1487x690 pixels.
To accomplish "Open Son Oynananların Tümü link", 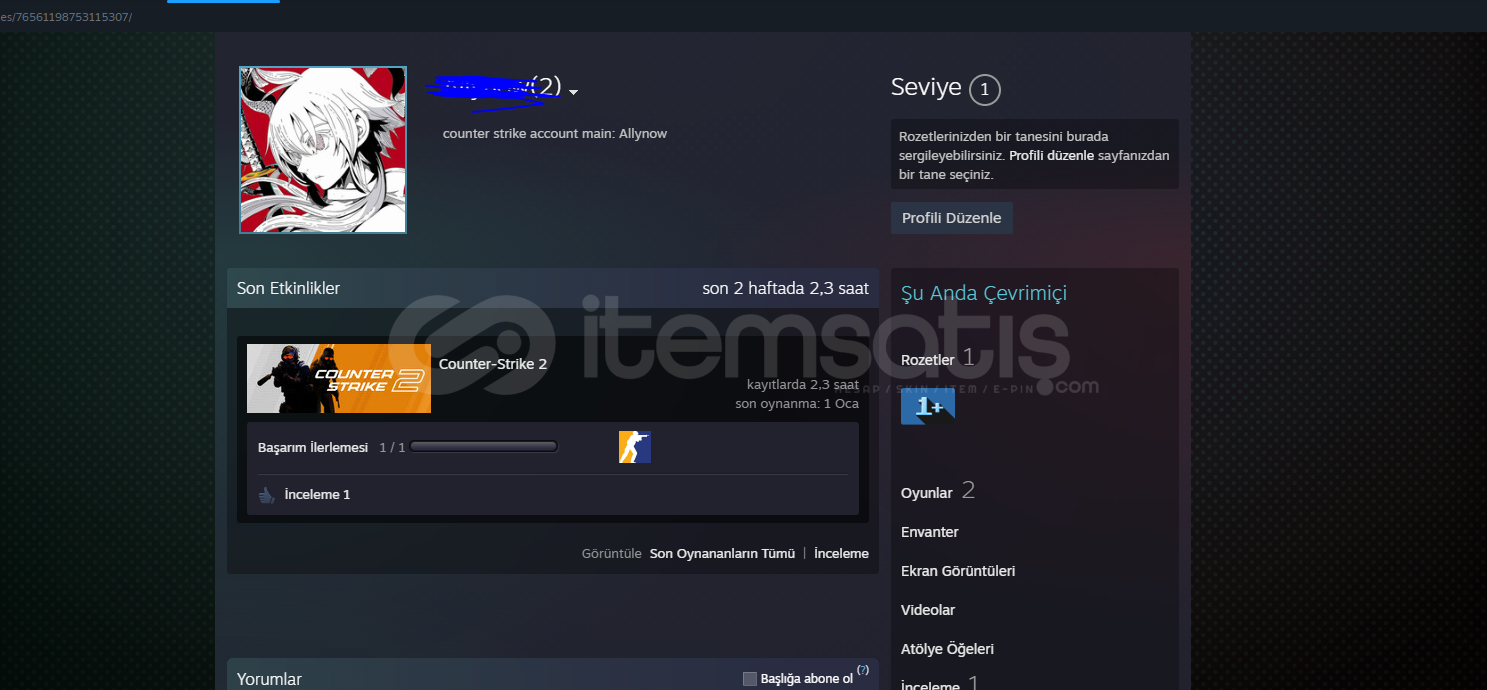I will click(722, 553).
